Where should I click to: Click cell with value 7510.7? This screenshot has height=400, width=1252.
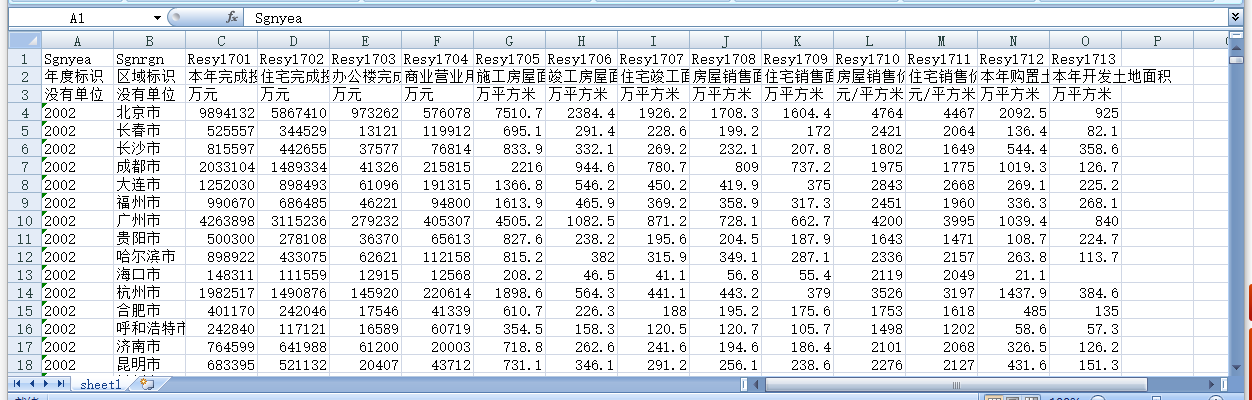click(x=509, y=113)
